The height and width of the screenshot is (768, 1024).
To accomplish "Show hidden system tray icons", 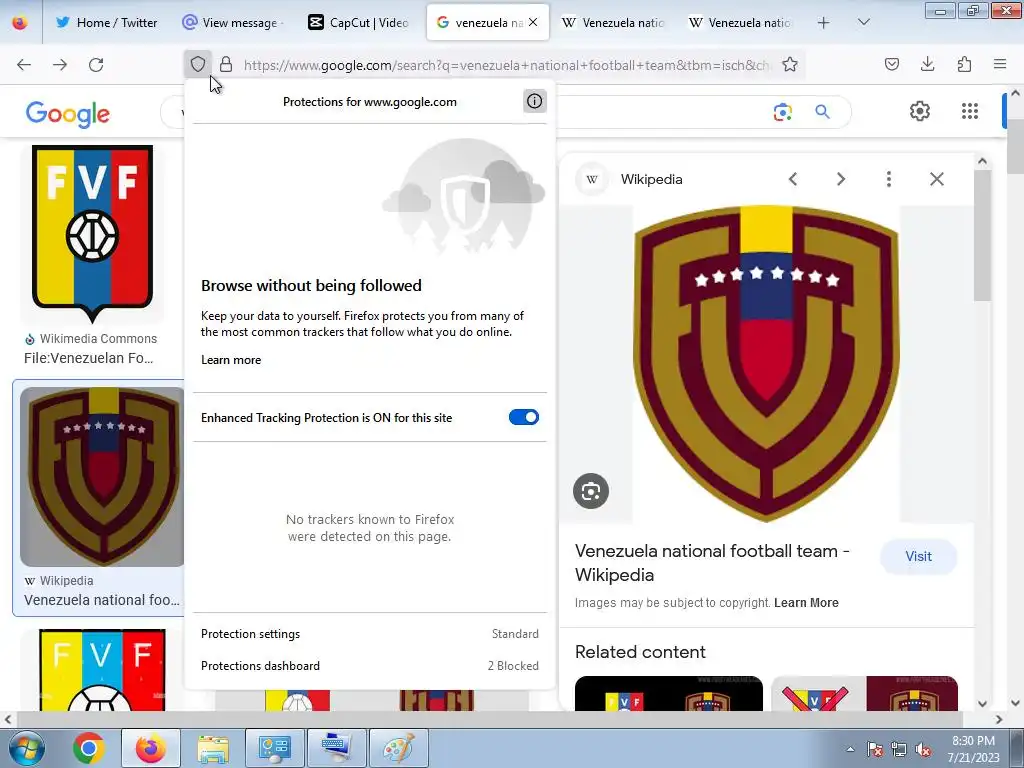I will [x=850, y=749].
